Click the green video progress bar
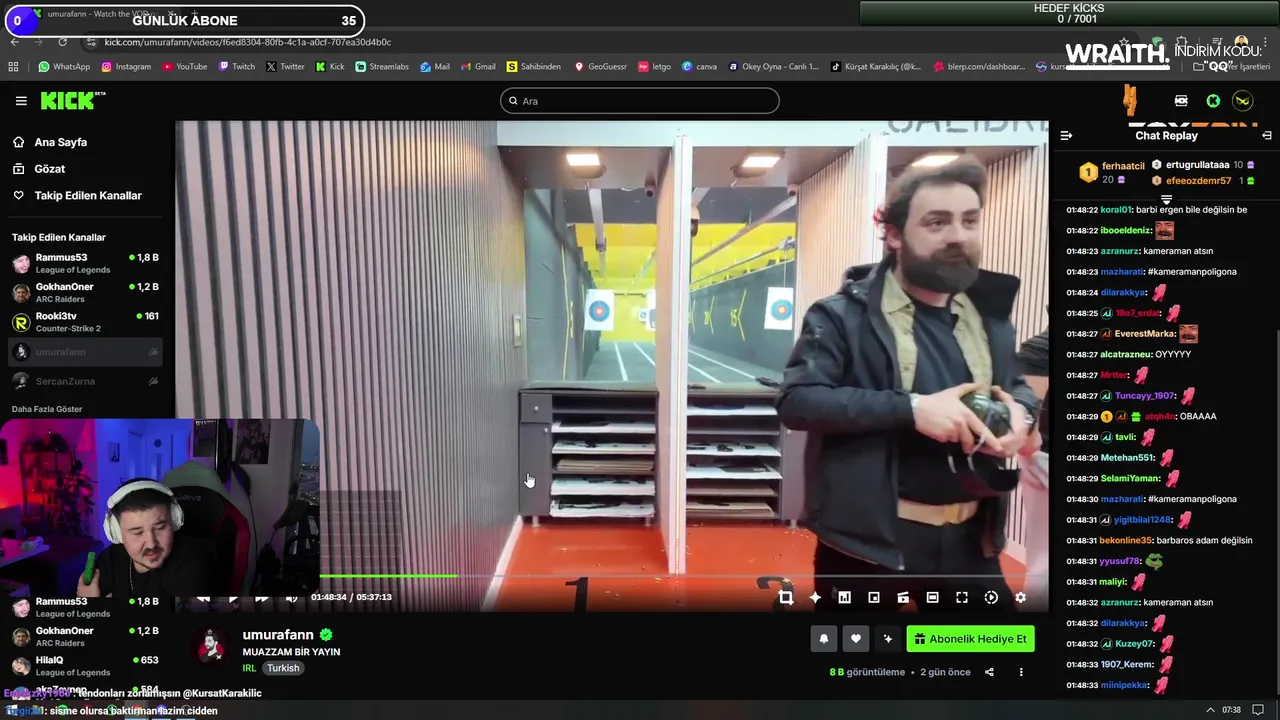The image size is (1280, 720). coord(388,576)
